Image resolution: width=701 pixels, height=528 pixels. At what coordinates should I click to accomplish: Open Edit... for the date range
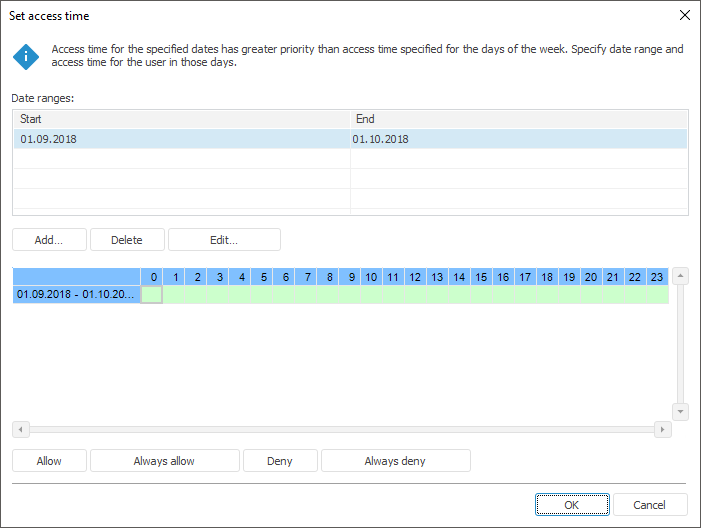(x=224, y=240)
